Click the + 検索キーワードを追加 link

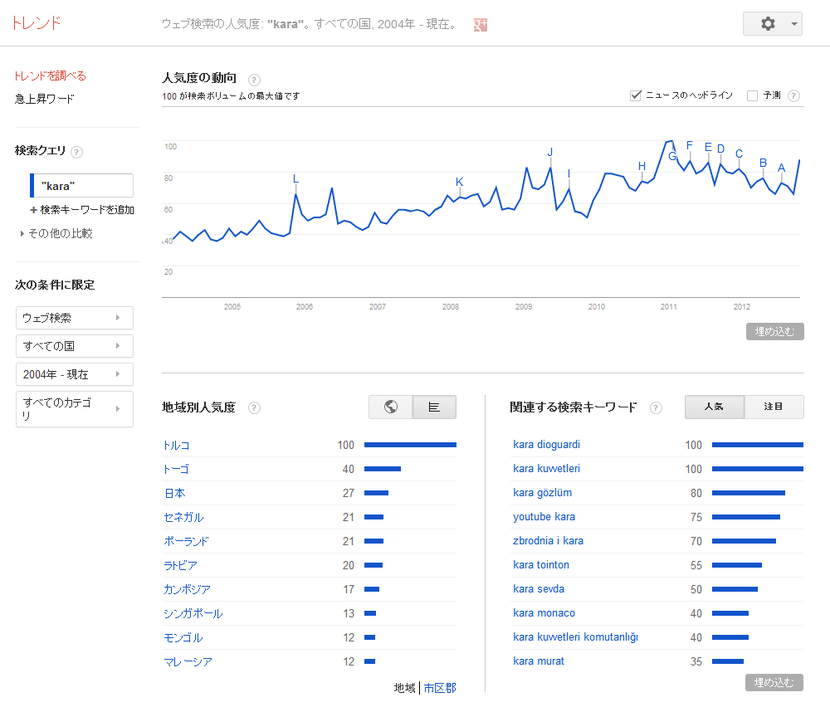pyautogui.click(x=82, y=210)
